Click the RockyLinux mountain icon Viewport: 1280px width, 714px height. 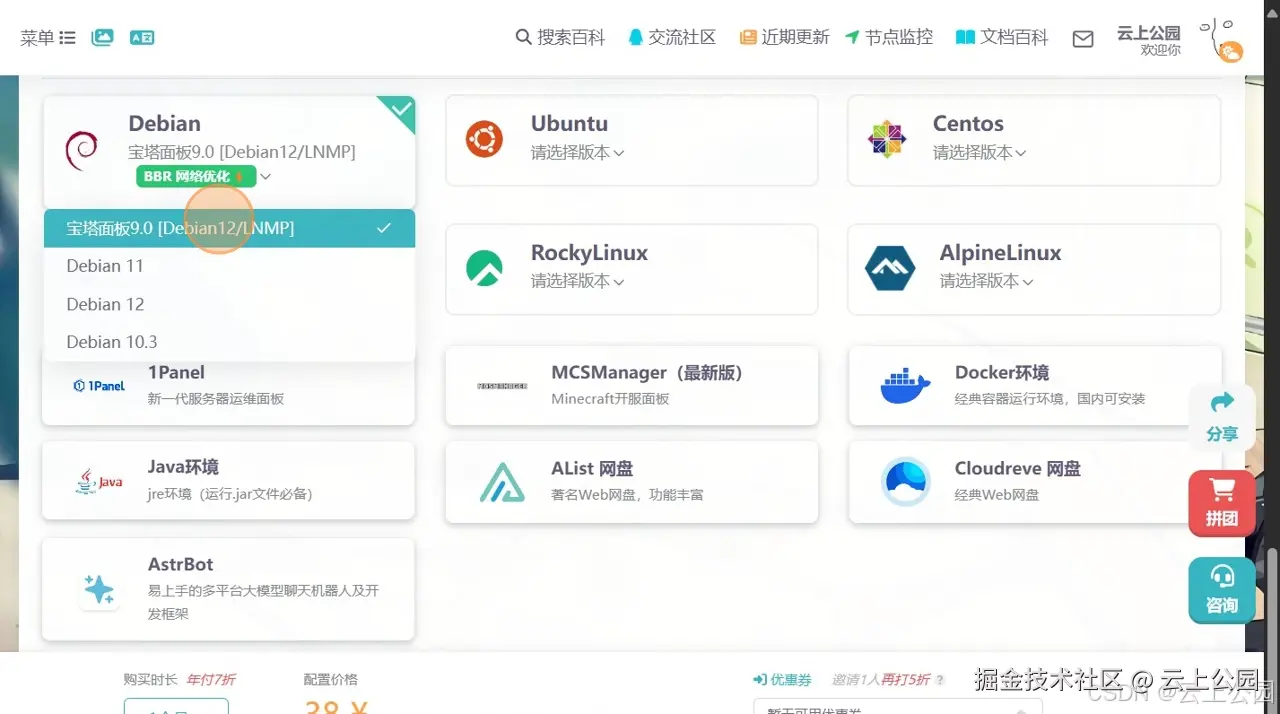pos(484,268)
